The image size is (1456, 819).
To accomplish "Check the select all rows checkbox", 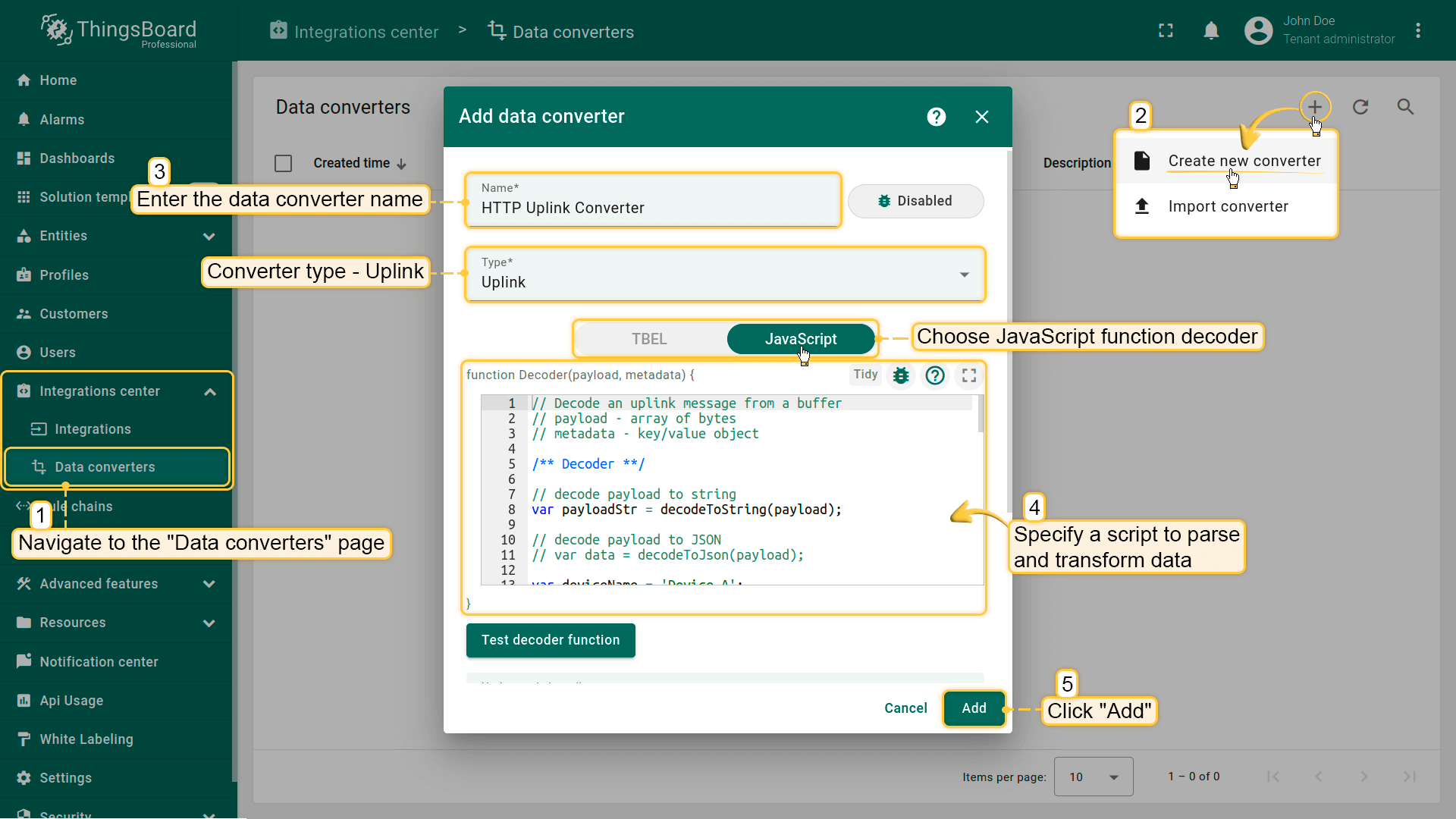I will click(x=283, y=163).
